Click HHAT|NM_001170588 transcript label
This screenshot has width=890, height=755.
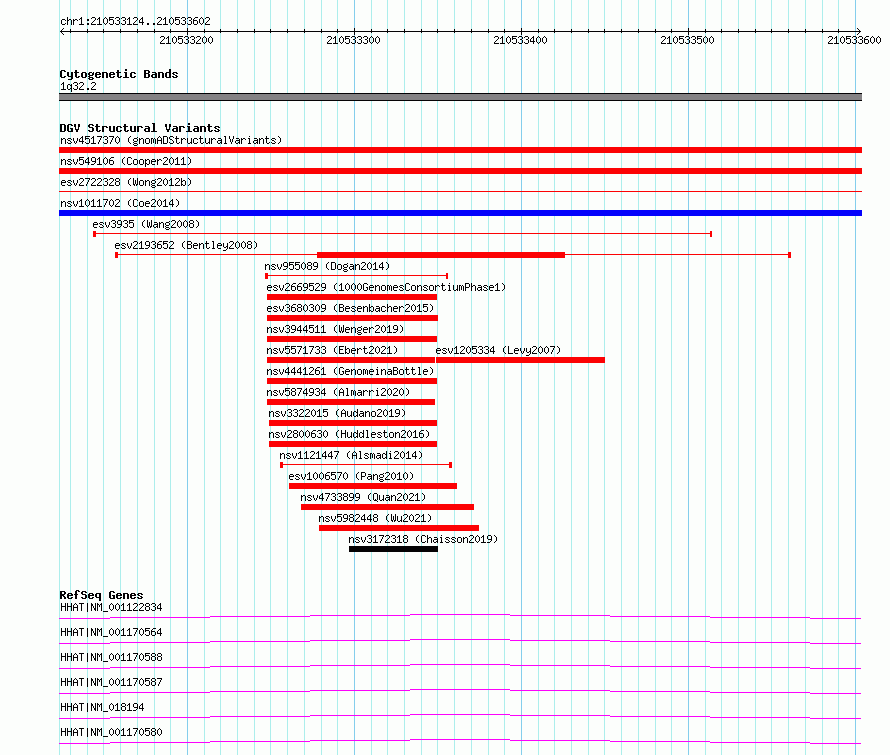point(111,657)
